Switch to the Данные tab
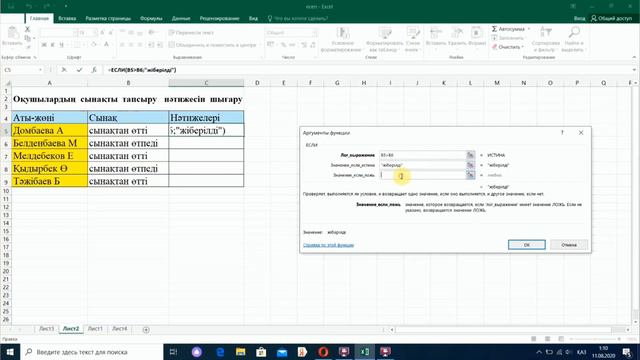Viewport: 640px width, 360px height. 181,18
